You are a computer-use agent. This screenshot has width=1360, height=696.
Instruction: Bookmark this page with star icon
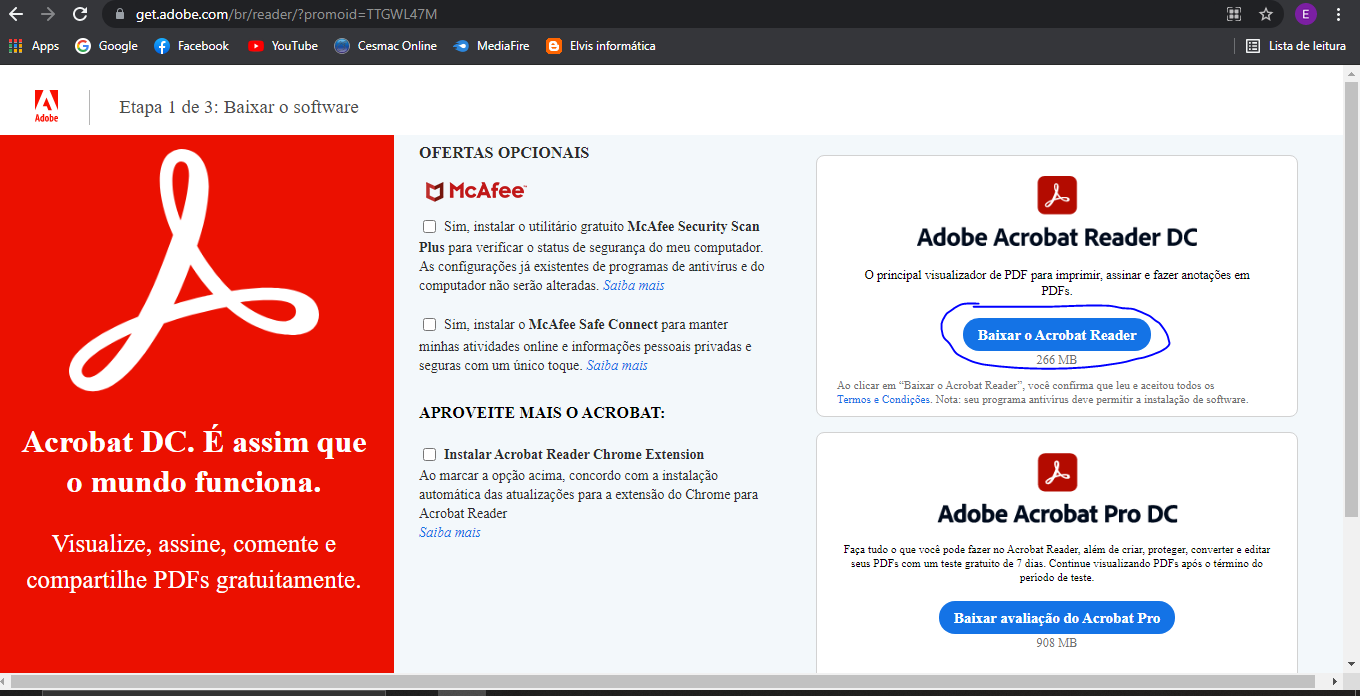click(x=1266, y=14)
